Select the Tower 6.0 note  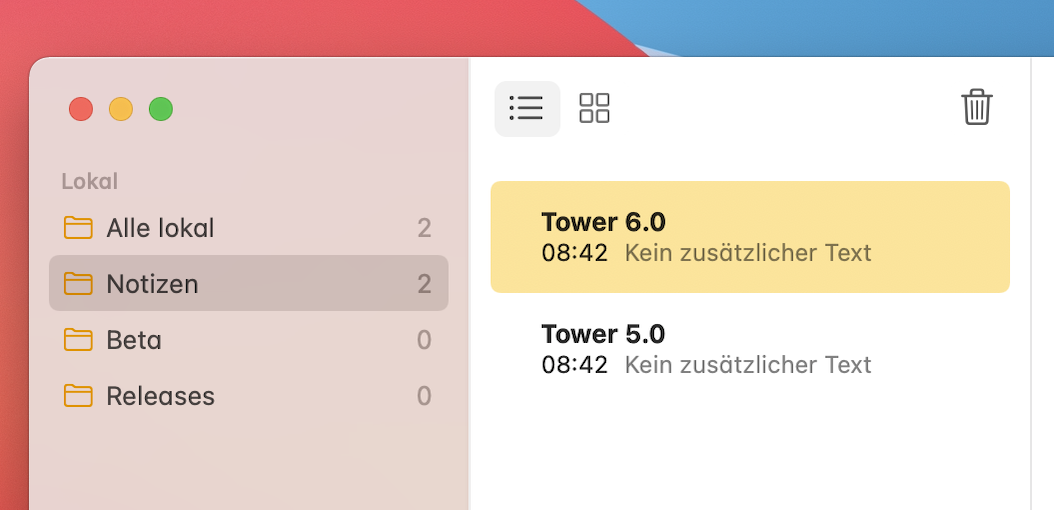pyautogui.click(x=603, y=222)
